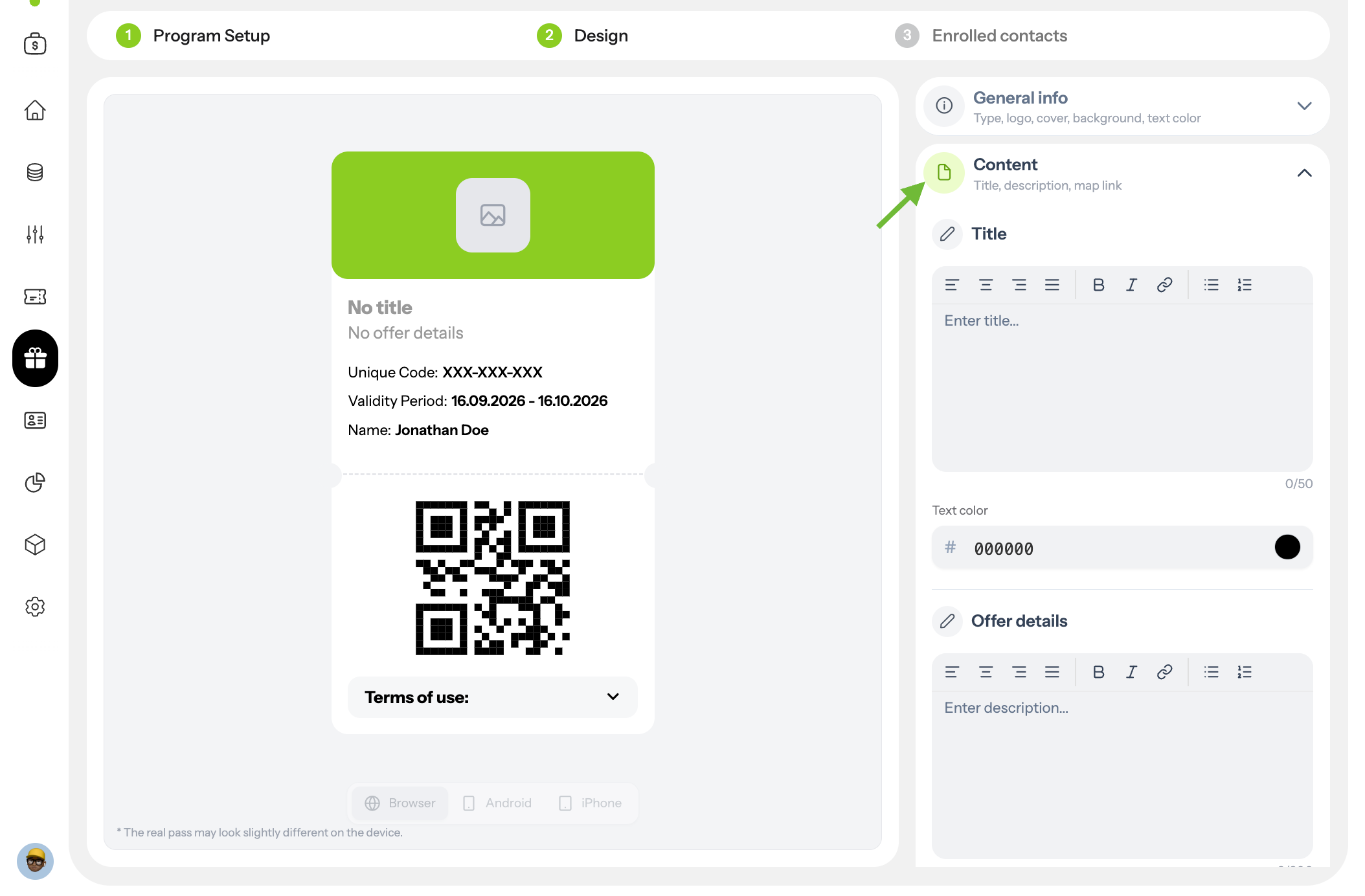This screenshot has width=1365, height=896.
Task: Justify Title text
Action: 1052,285
